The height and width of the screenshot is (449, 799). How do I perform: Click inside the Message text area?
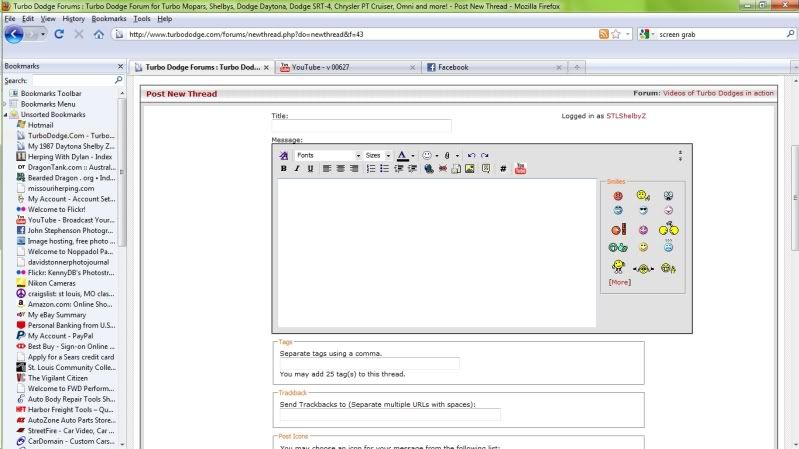pyautogui.click(x=437, y=252)
